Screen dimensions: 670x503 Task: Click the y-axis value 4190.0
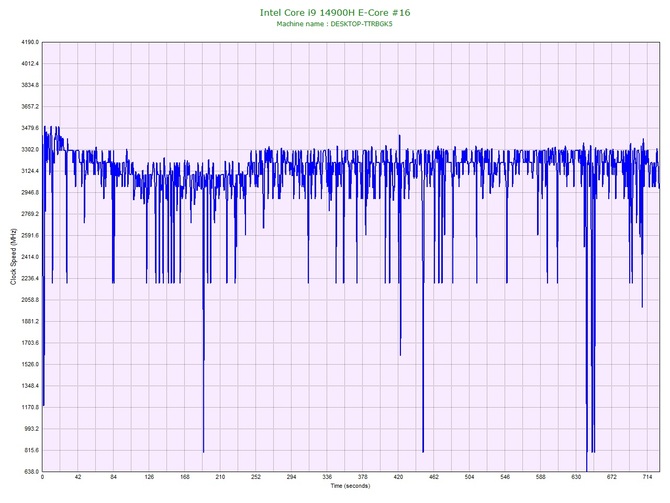tap(30, 42)
